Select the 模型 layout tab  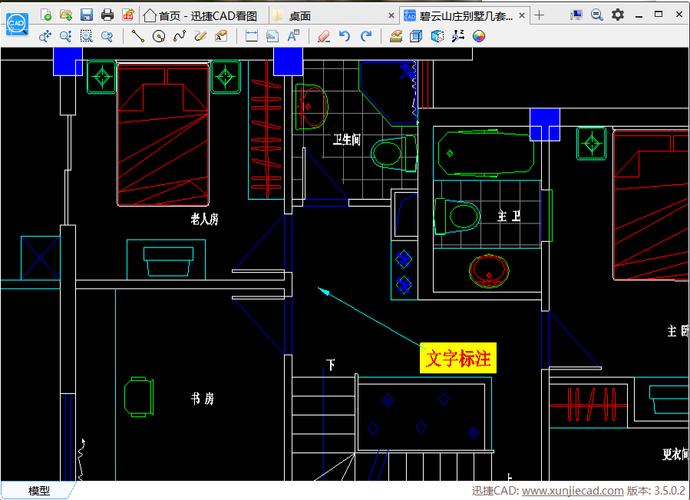[39, 491]
